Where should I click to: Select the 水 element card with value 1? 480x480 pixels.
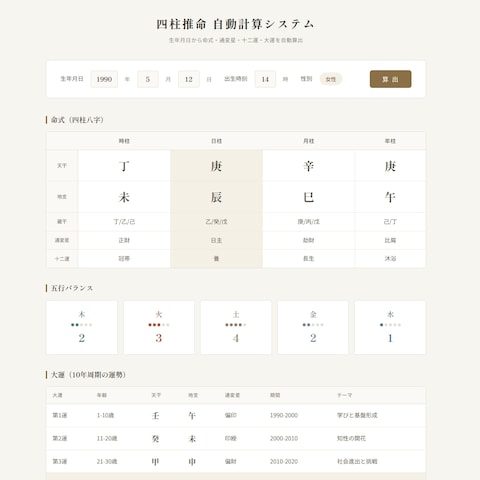[390, 327]
